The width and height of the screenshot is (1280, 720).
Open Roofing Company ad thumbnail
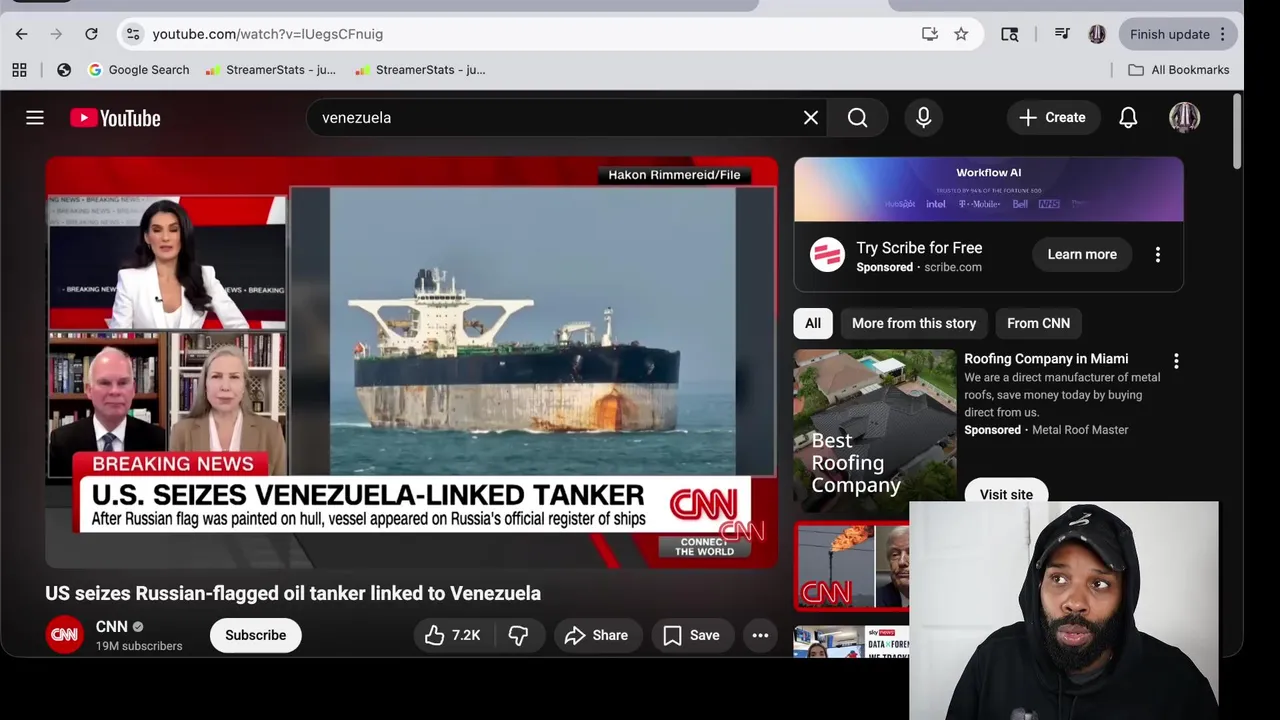[875, 432]
